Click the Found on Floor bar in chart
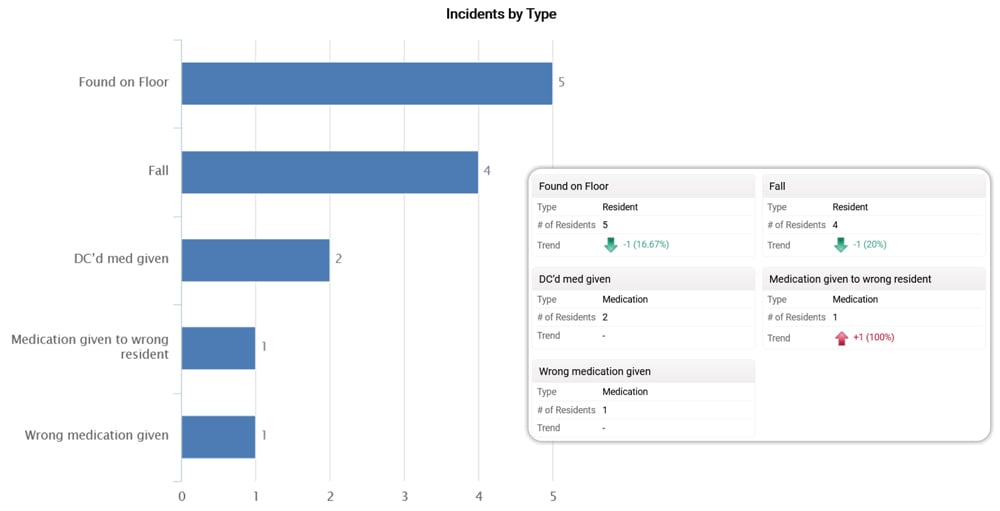The width and height of the screenshot is (1000, 511). (366, 83)
